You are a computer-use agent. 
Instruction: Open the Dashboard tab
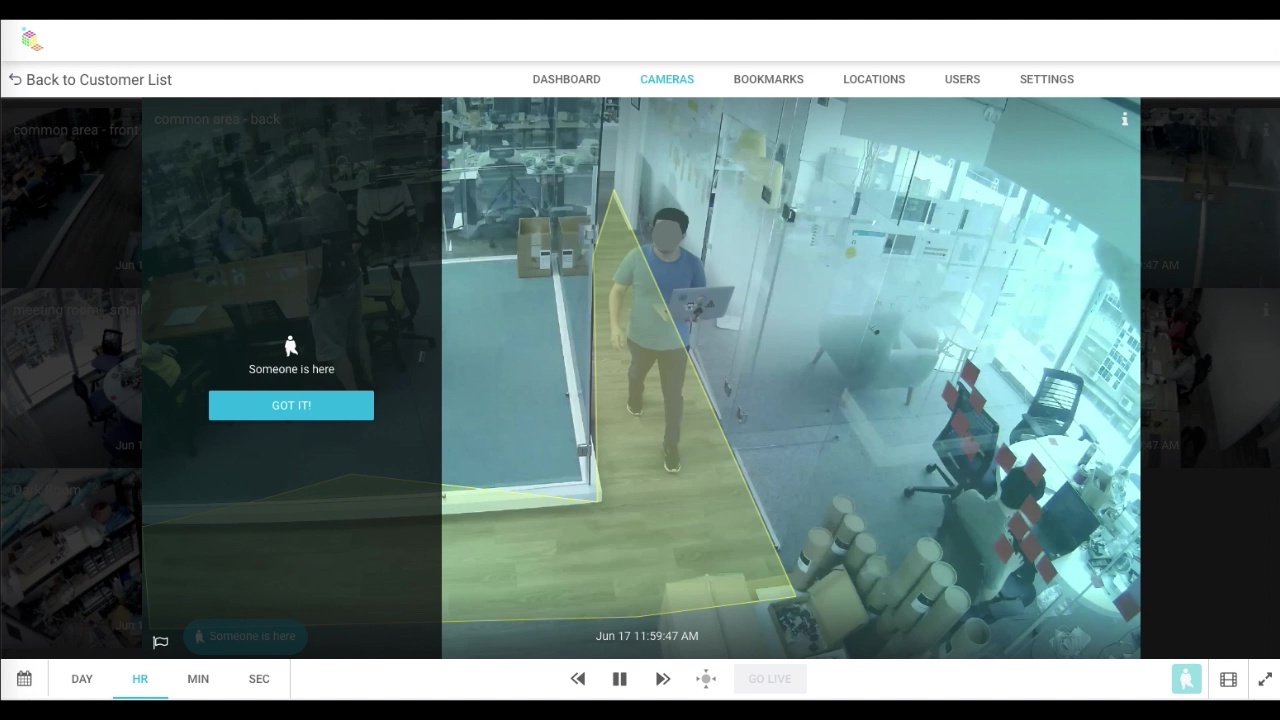566,79
